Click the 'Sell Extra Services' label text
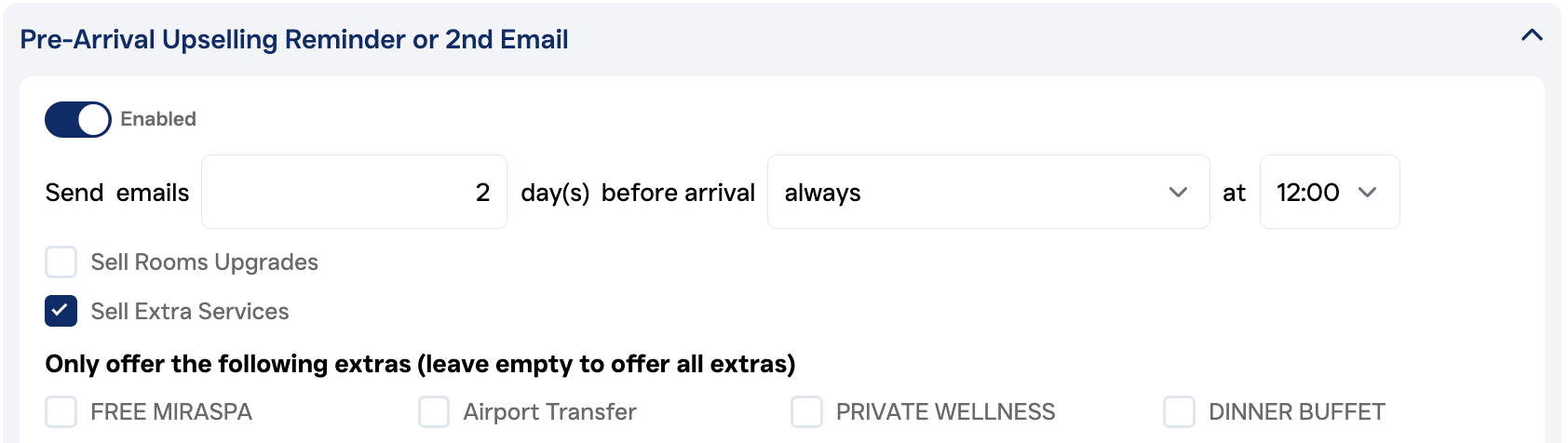Screen dimensions: 1568x443 click(x=190, y=311)
